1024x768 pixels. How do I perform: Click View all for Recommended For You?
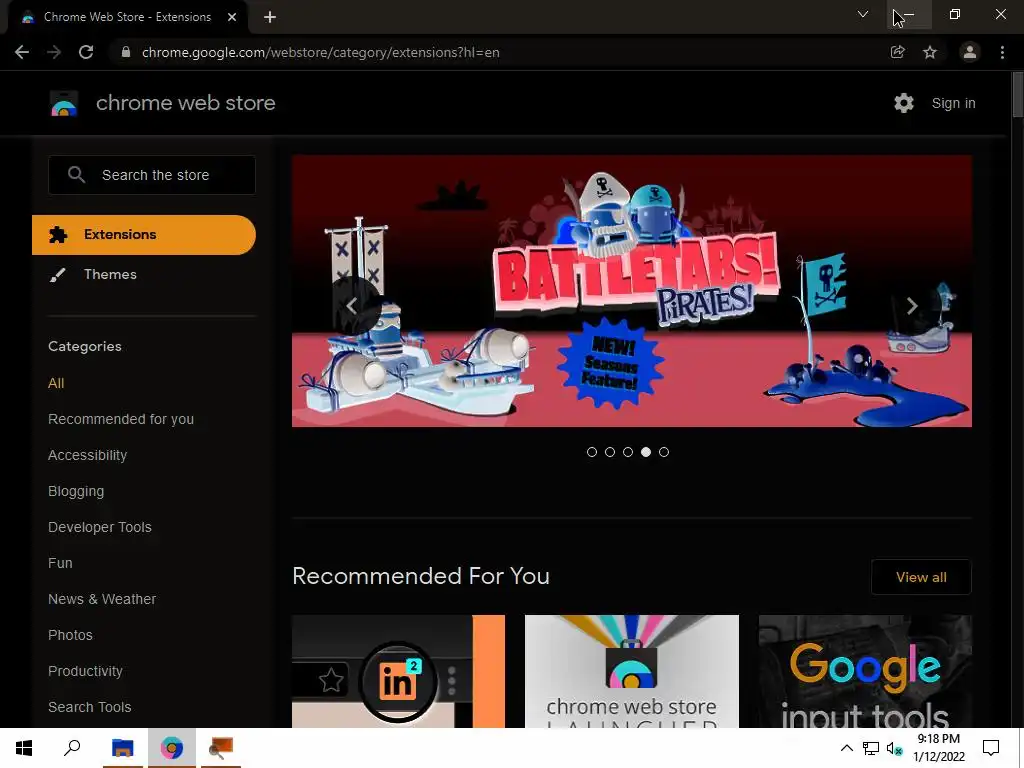tap(921, 577)
